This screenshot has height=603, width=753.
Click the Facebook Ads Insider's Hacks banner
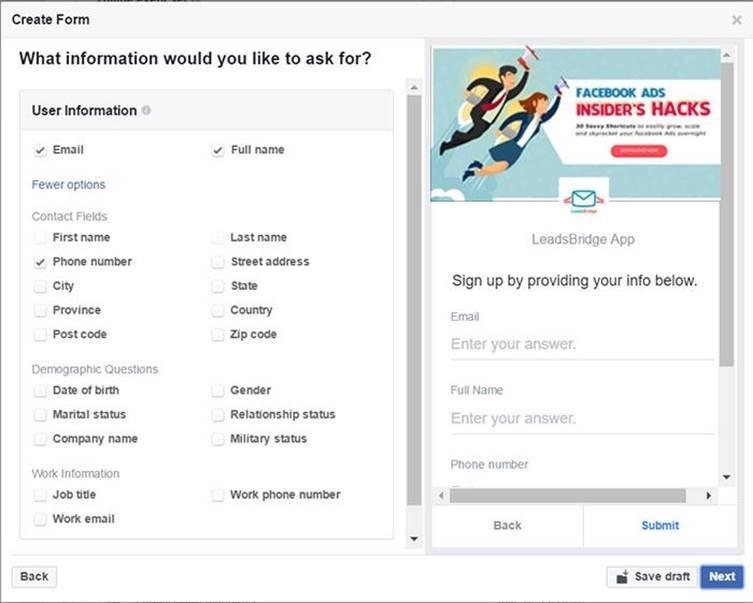[x=575, y=125]
